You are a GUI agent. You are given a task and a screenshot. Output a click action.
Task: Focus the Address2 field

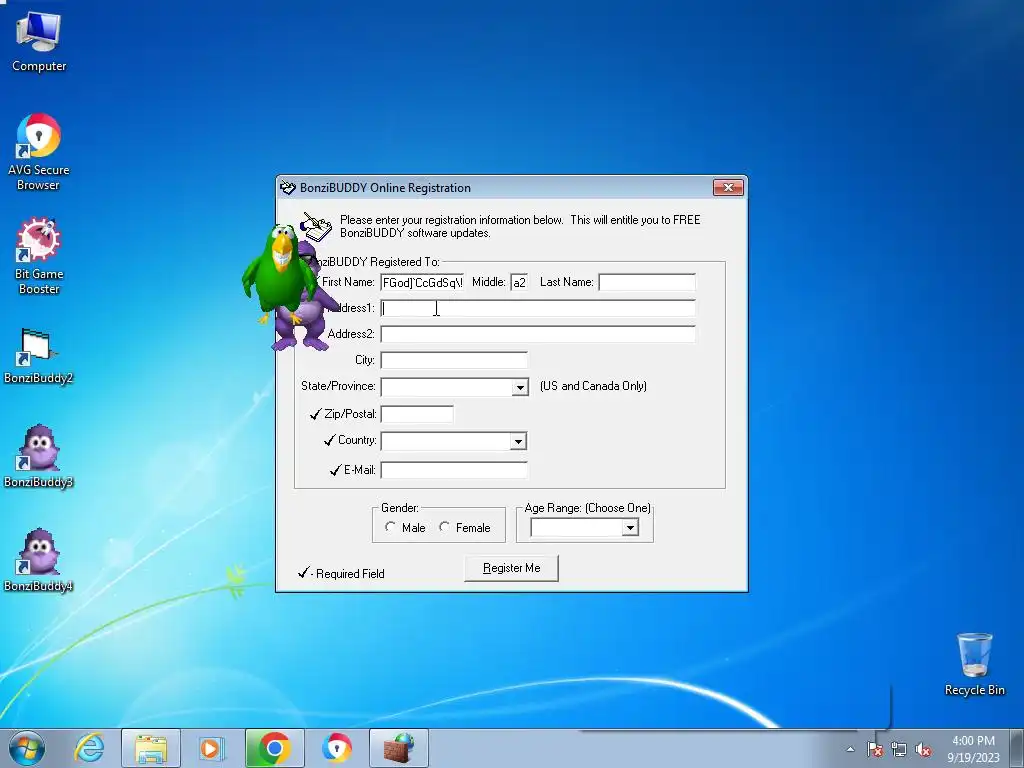click(538, 334)
